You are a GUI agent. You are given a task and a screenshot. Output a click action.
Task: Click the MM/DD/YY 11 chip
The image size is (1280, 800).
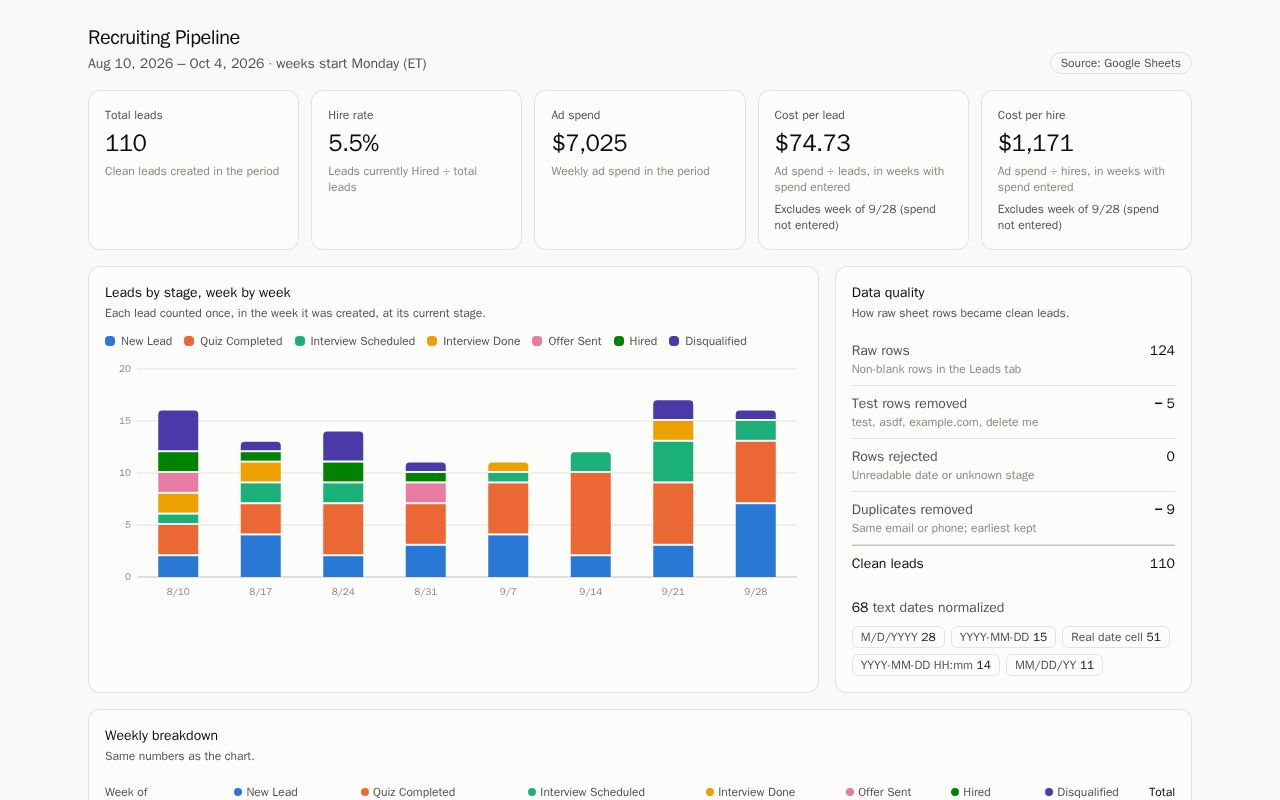click(x=1054, y=665)
